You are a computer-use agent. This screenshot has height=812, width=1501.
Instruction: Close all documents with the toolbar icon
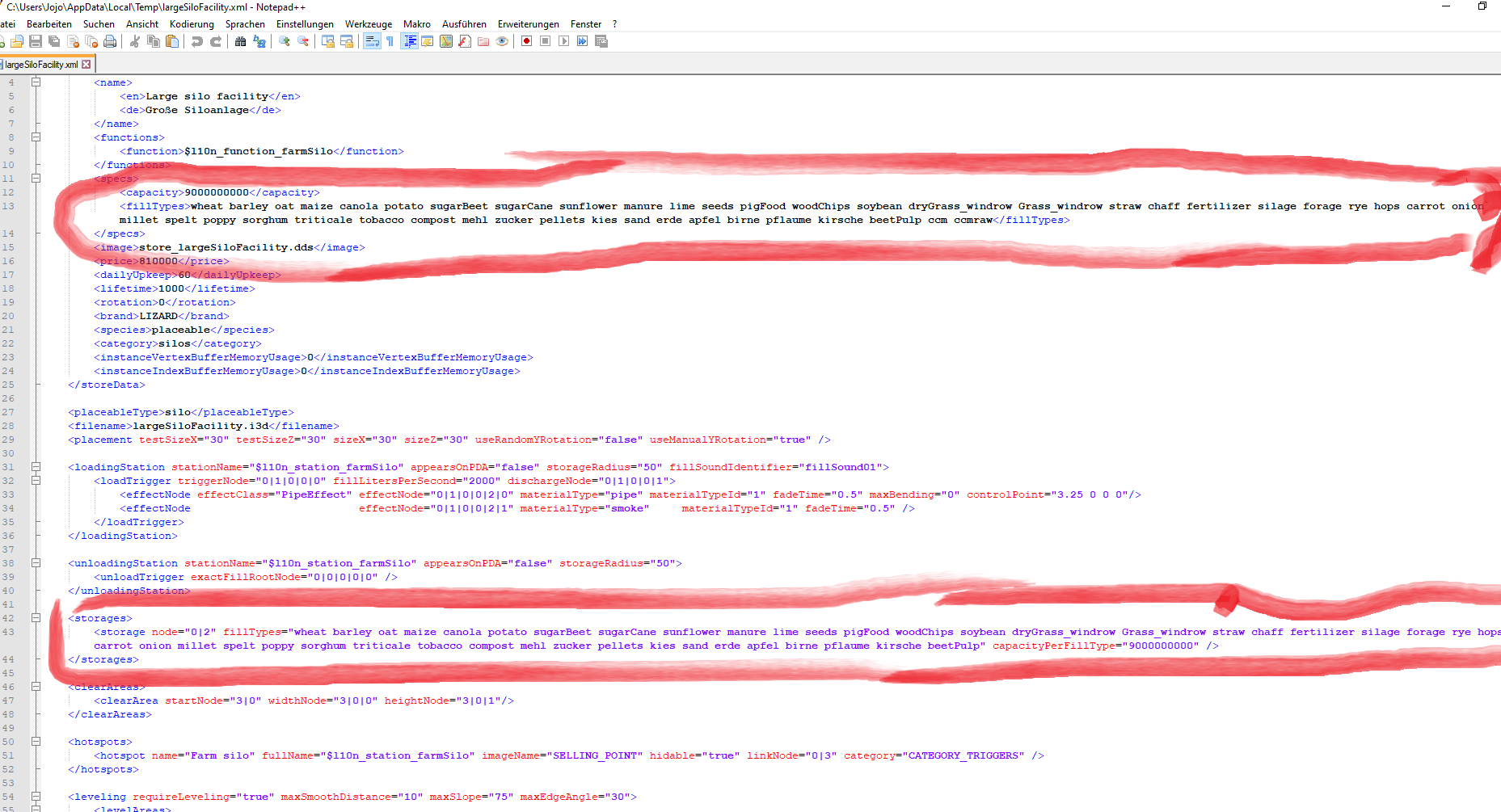(91, 41)
